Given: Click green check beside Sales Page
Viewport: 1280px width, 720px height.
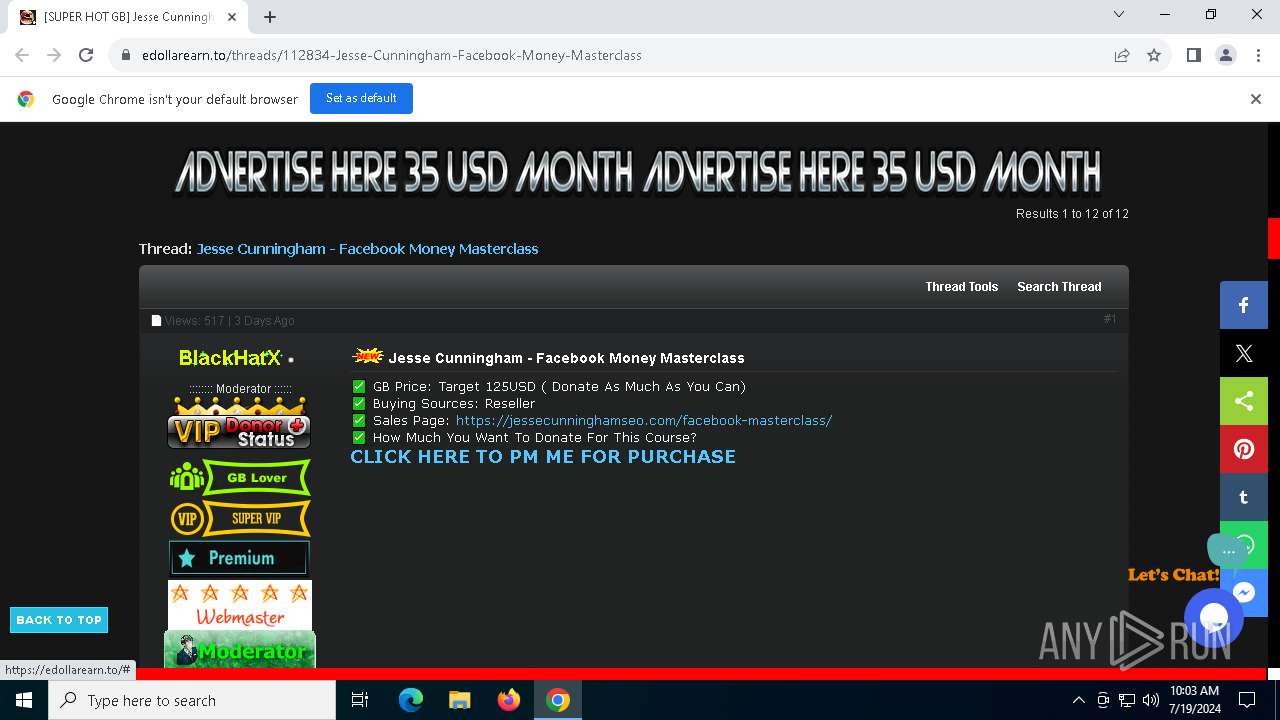Looking at the screenshot, I should pos(359,421).
